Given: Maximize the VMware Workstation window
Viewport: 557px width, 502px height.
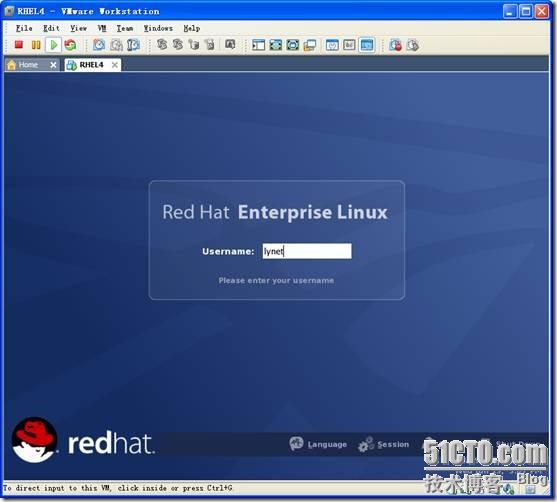Looking at the screenshot, I should (526, 11).
